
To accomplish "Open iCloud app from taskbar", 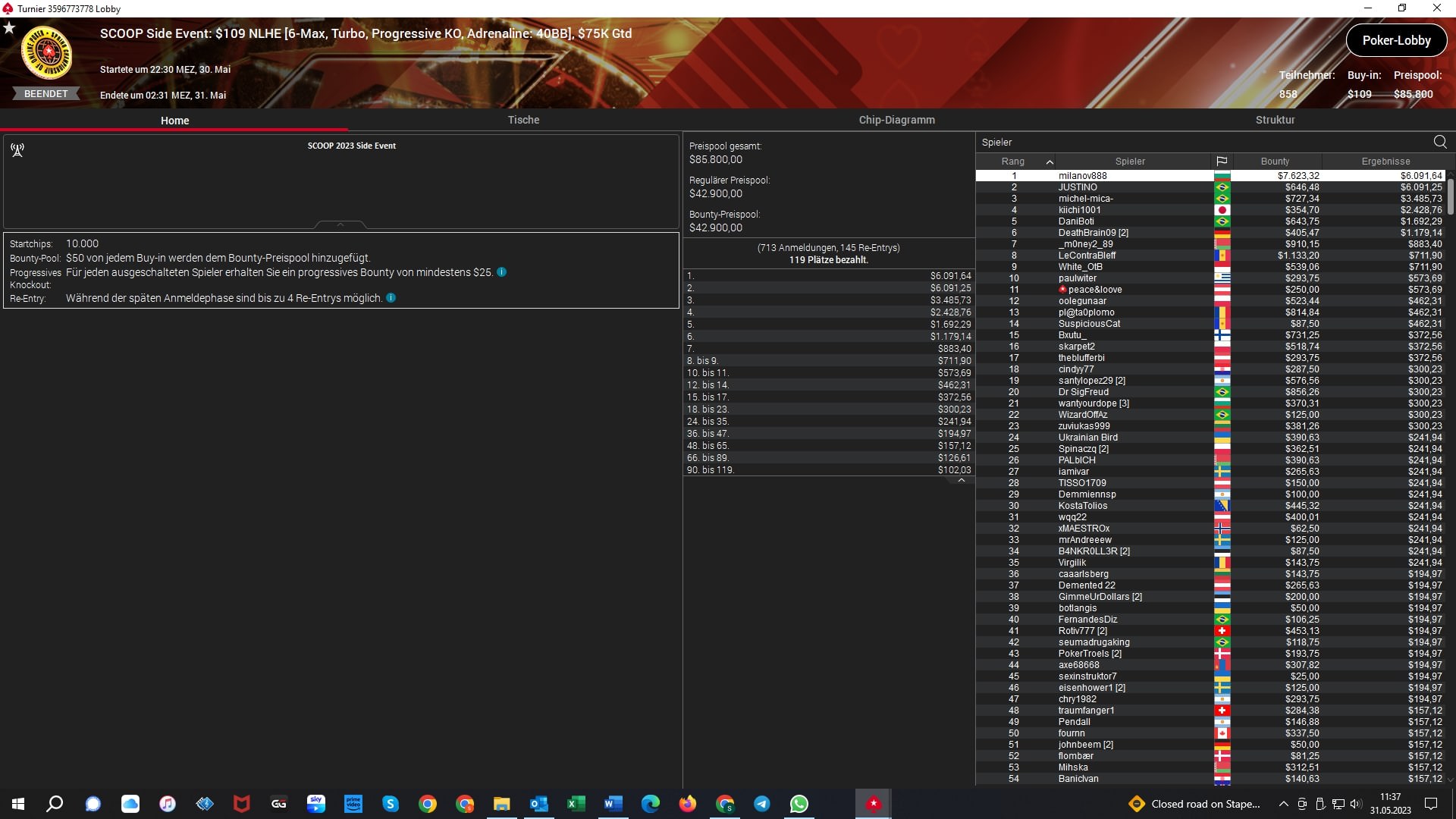I will (130, 804).
